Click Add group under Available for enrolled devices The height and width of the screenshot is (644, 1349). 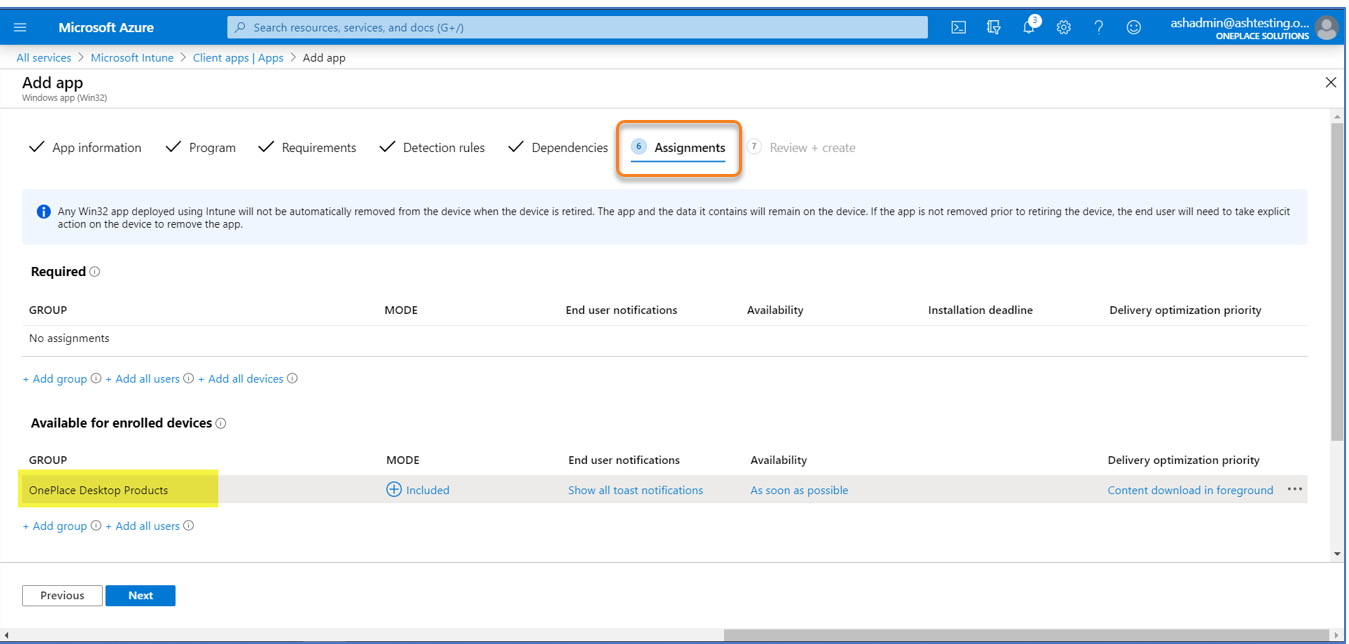pos(55,526)
